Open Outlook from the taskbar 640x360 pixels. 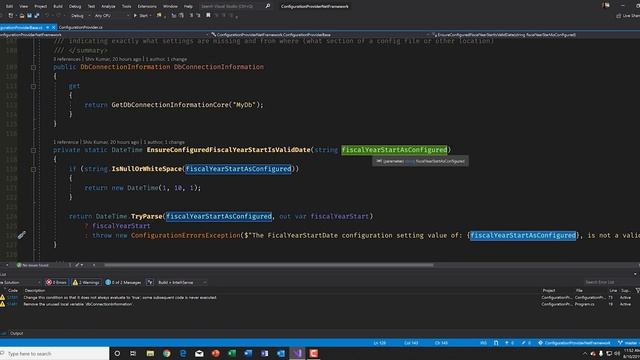coord(281,353)
